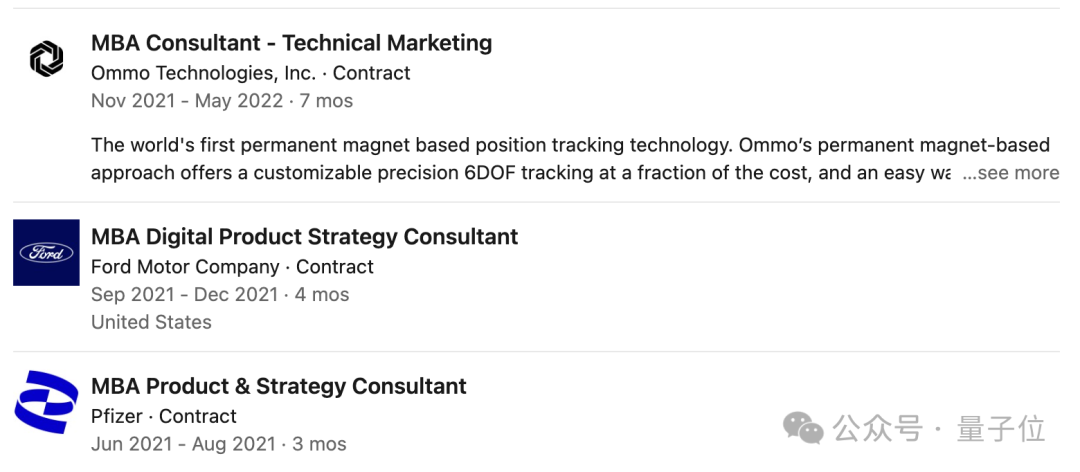1080x472 pixels.
Task: Open the Ford Motor Company logo
Action: point(46,252)
